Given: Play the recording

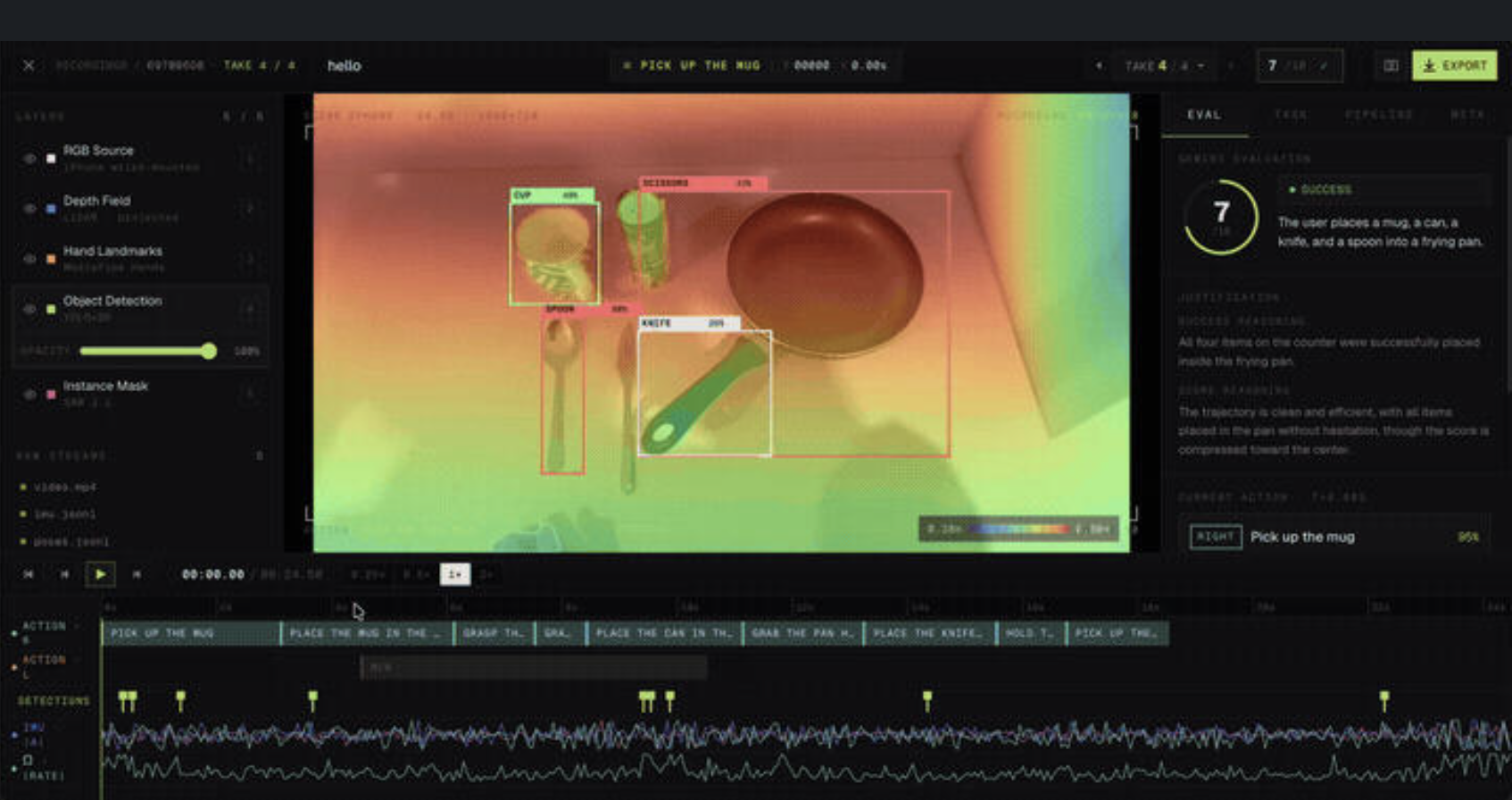Looking at the screenshot, I should tap(100, 574).
